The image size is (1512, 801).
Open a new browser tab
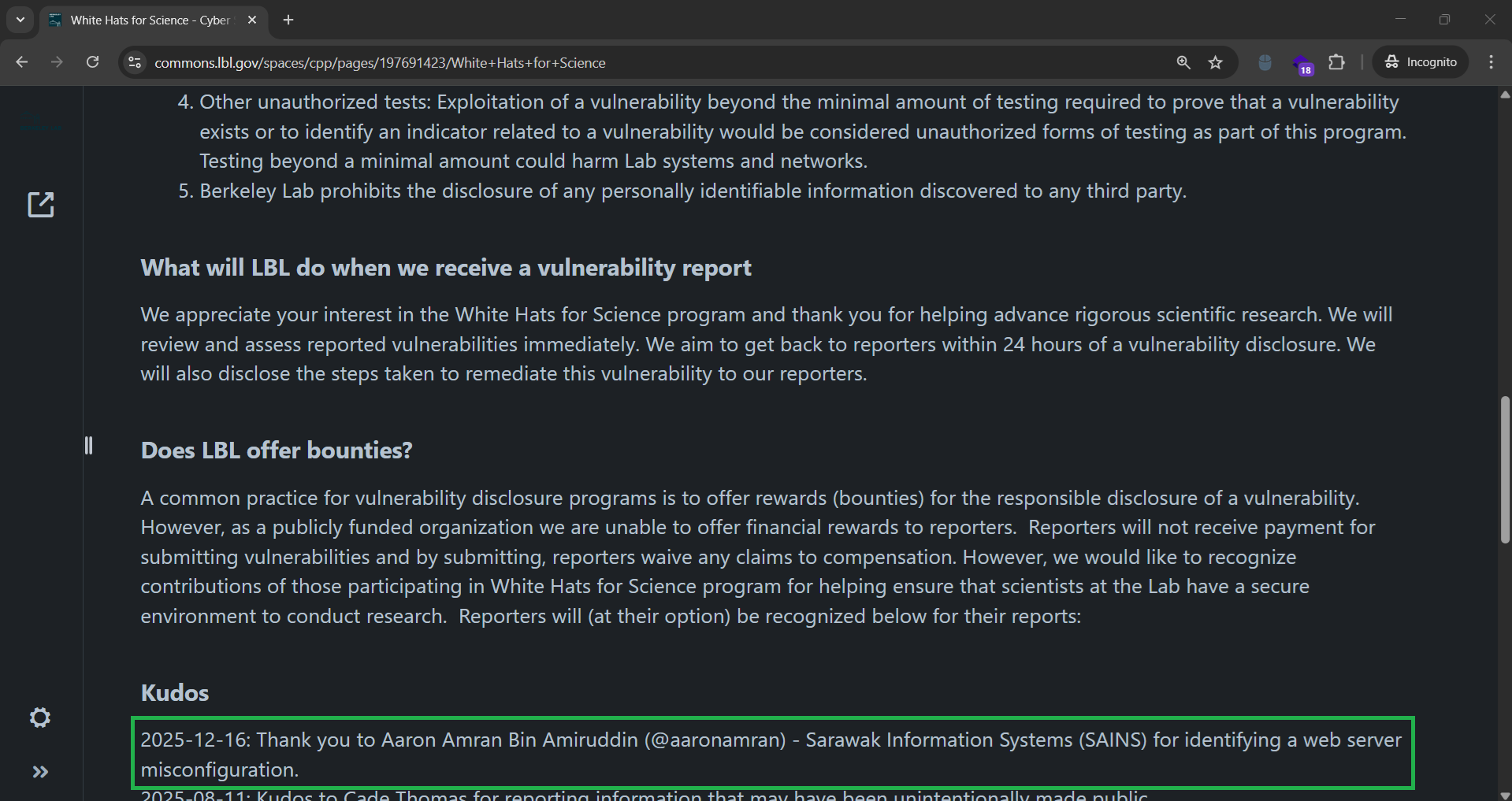click(x=288, y=20)
